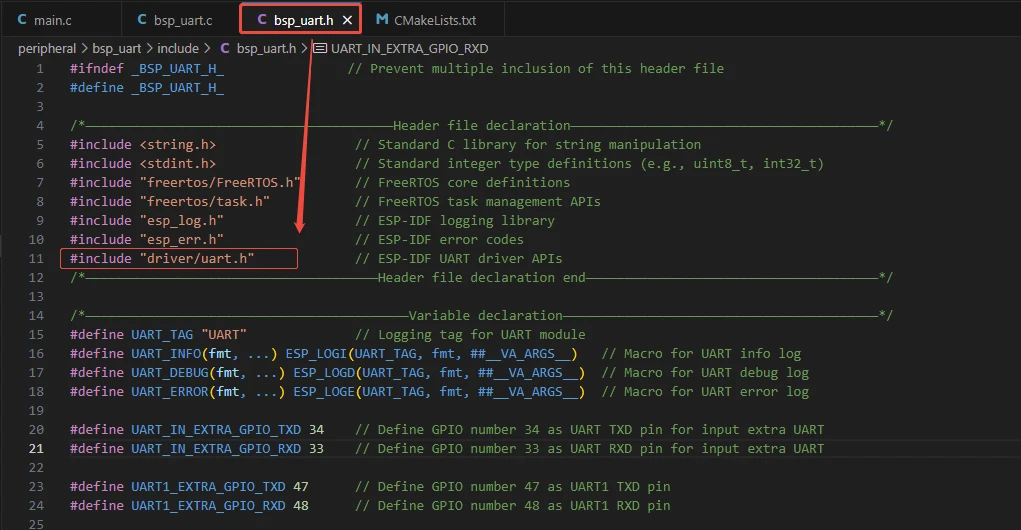The width and height of the screenshot is (1021, 530).
Task: Click the C file icon on main.c tab
Action: [x=22, y=20]
